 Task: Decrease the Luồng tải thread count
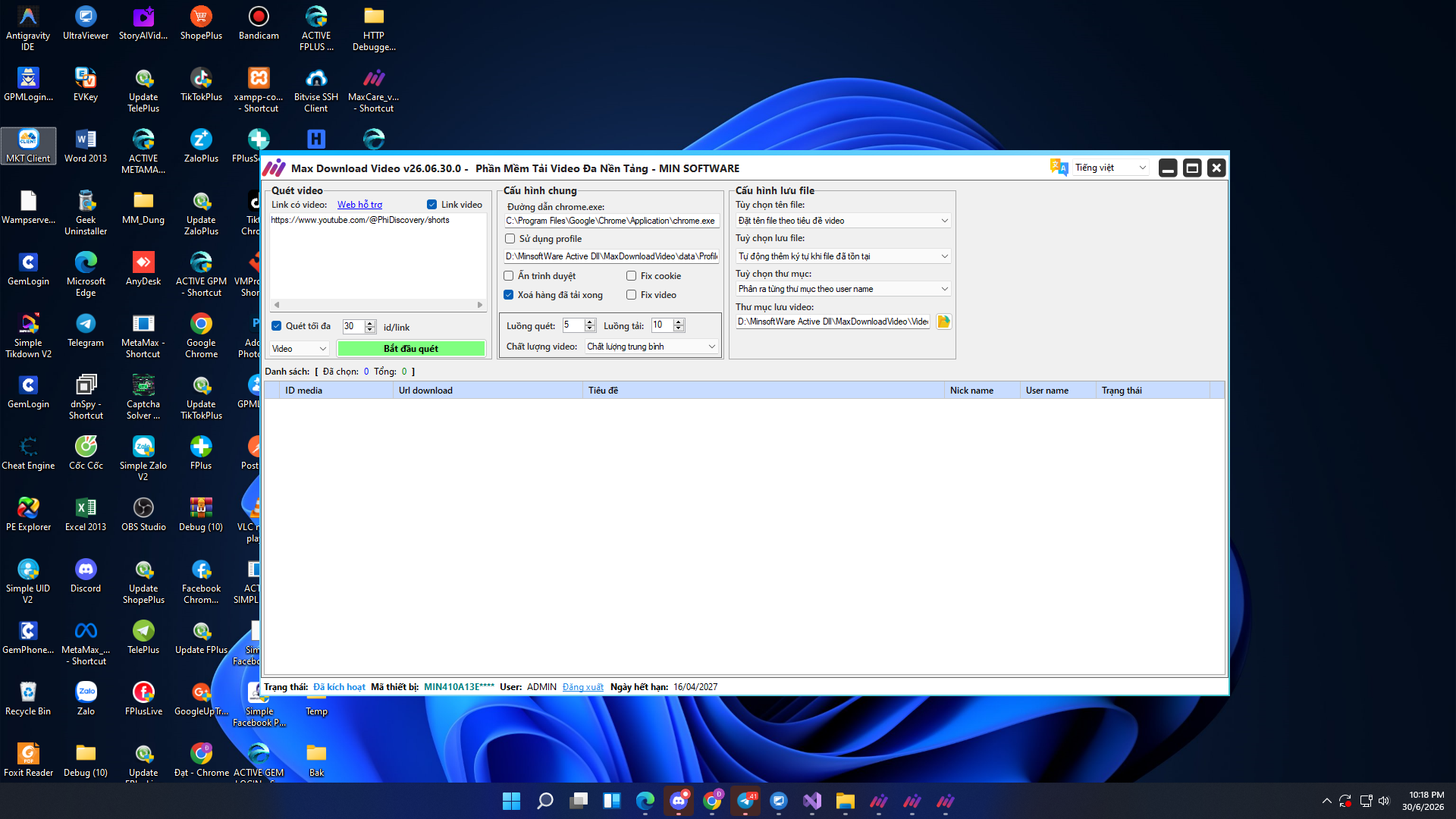click(x=679, y=329)
